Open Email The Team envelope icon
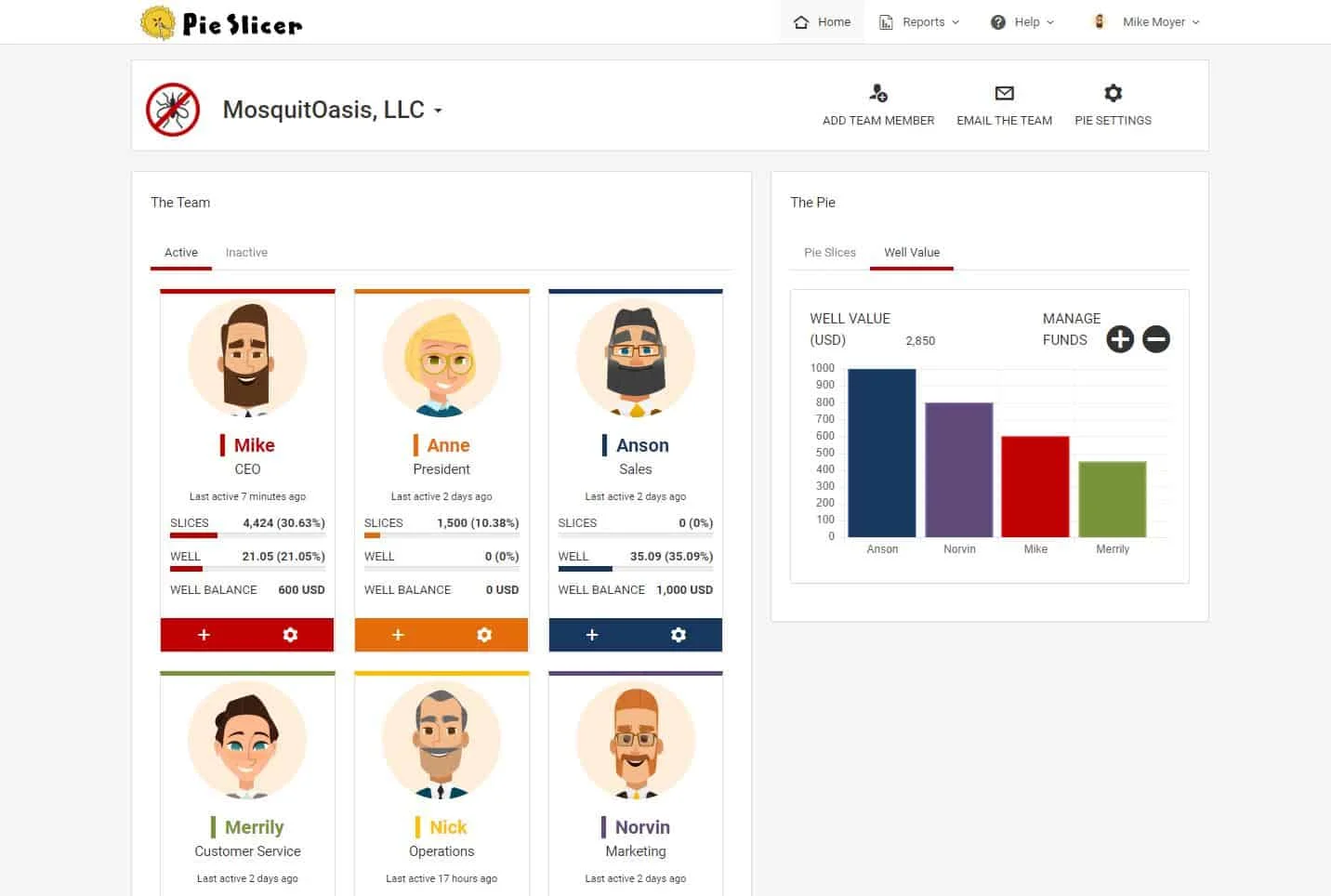 coord(1004,93)
